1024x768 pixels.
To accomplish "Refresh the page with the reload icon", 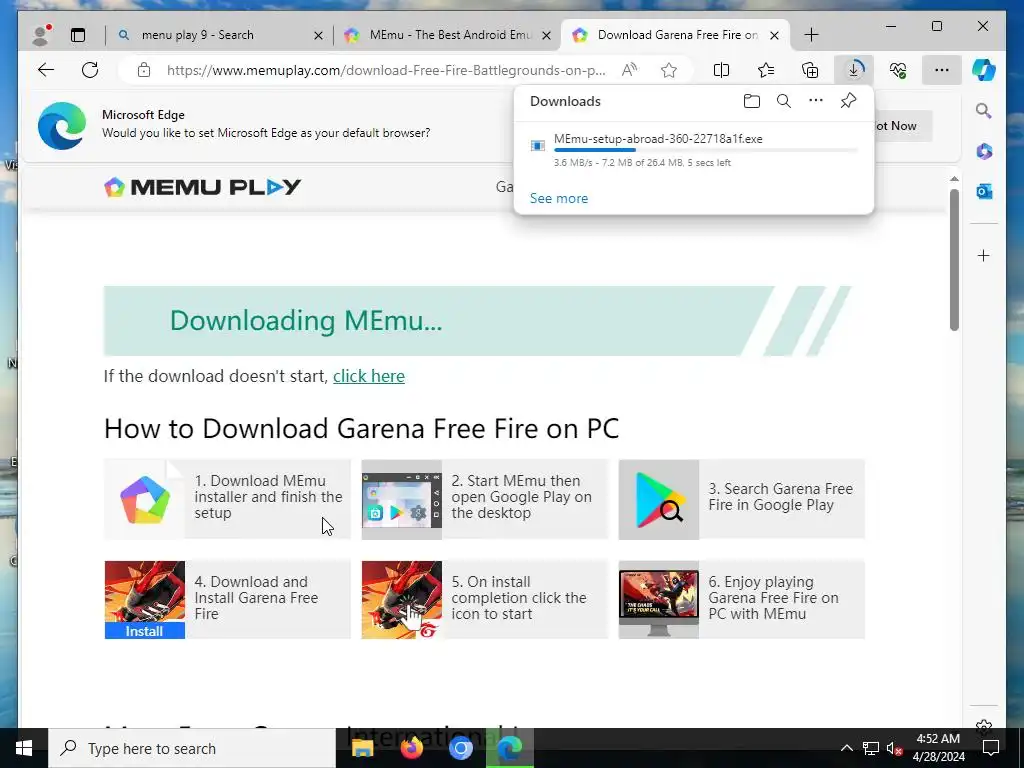I will click(x=90, y=71).
